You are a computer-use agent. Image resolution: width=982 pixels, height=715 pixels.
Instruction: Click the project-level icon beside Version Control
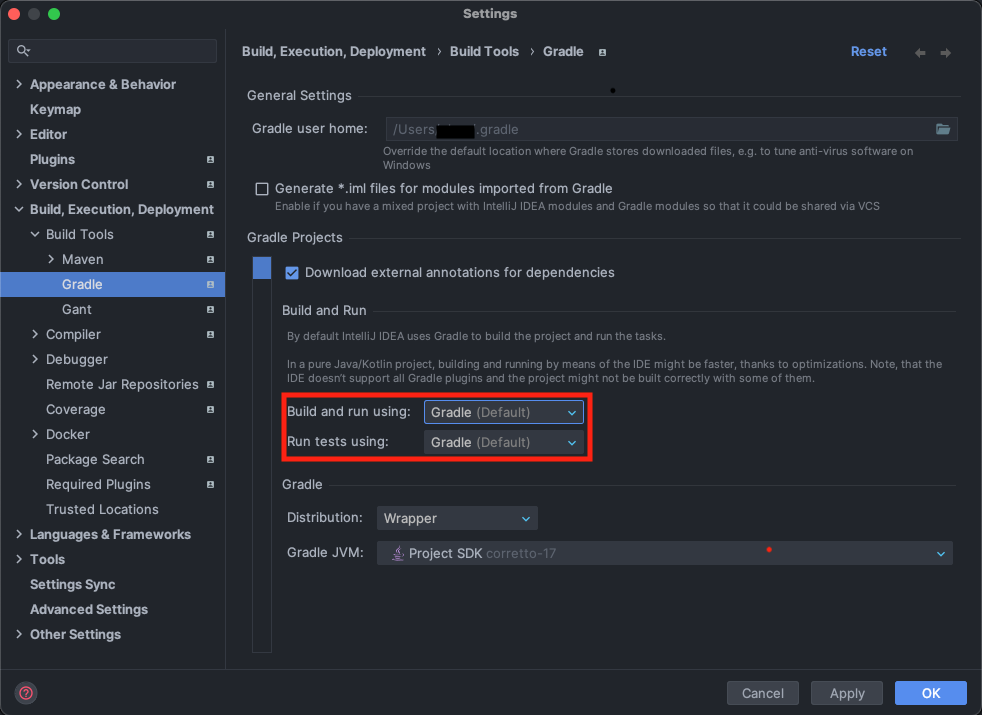pos(210,185)
